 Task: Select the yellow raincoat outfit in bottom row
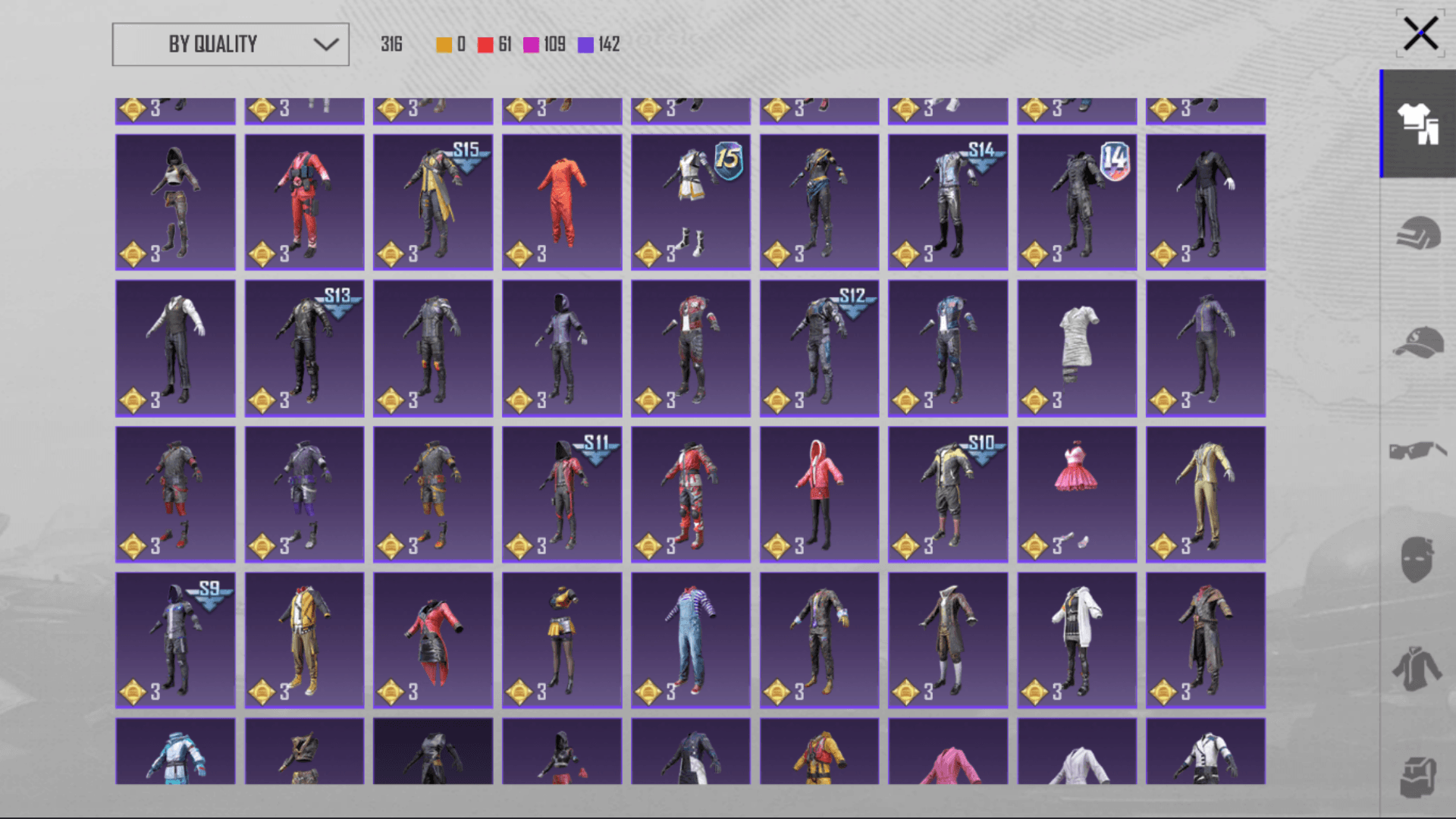(819, 751)
